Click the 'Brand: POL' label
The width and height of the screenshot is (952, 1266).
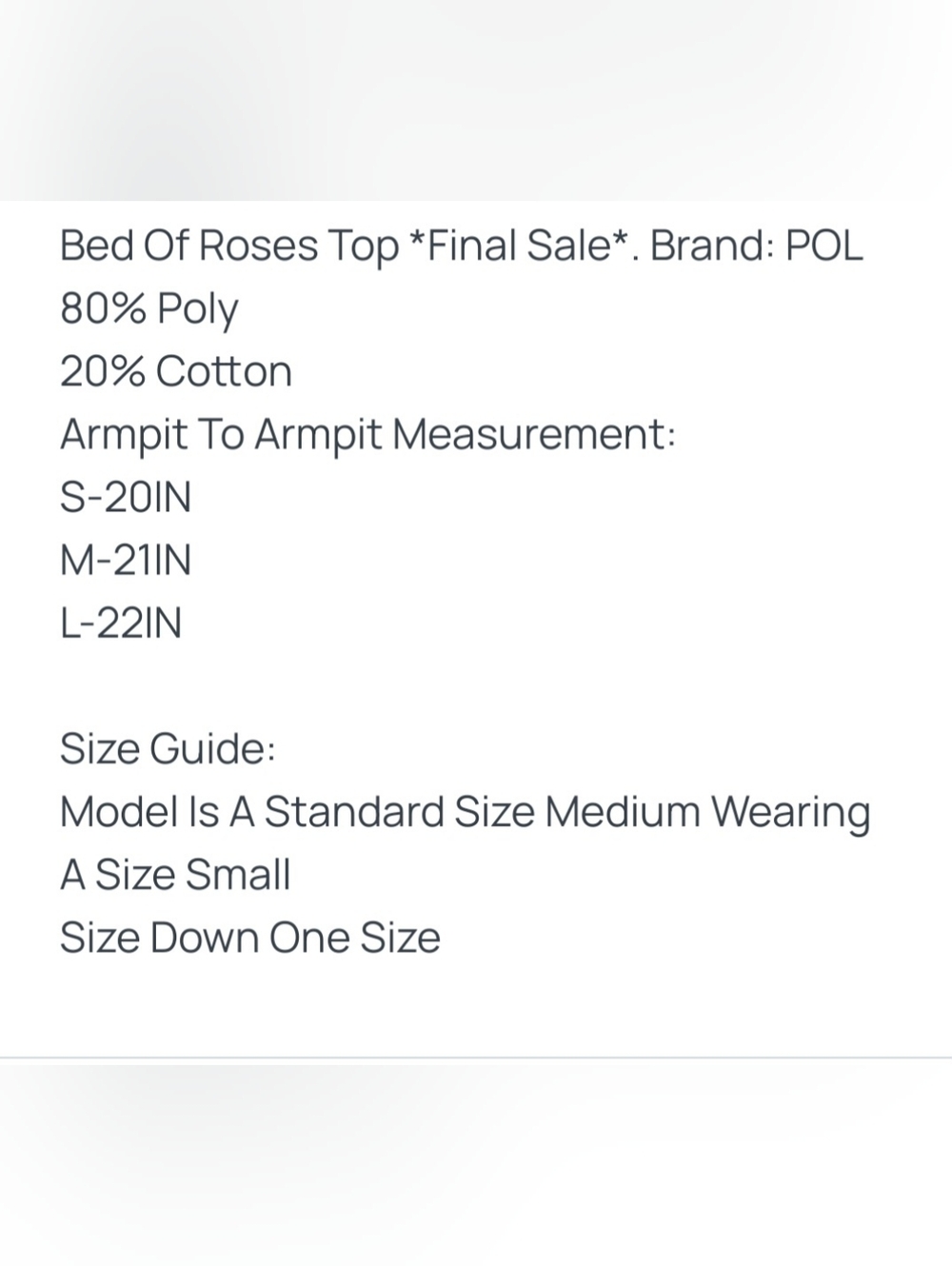click(x=757, y=245)
